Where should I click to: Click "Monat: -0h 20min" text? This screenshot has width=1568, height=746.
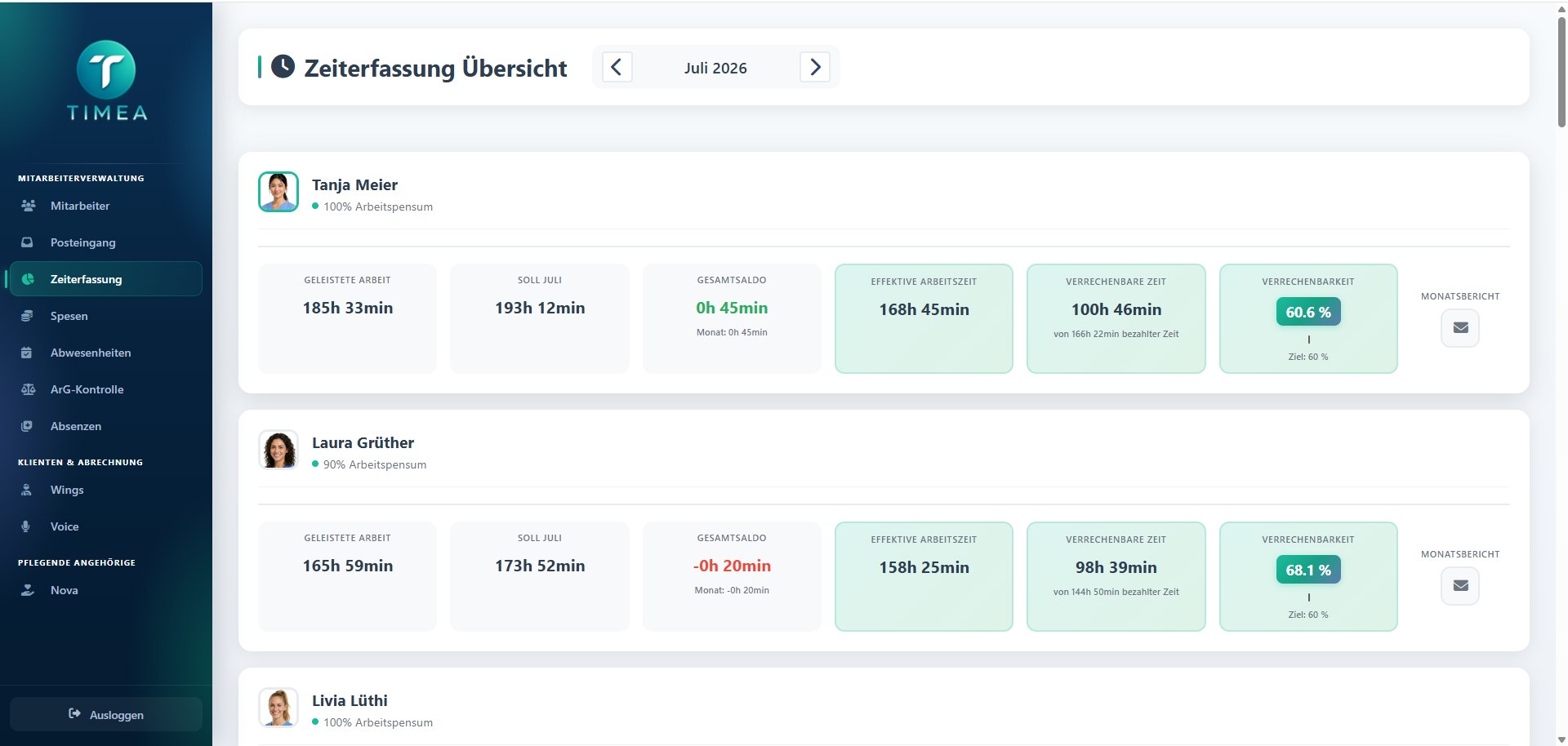coord(732,590)
